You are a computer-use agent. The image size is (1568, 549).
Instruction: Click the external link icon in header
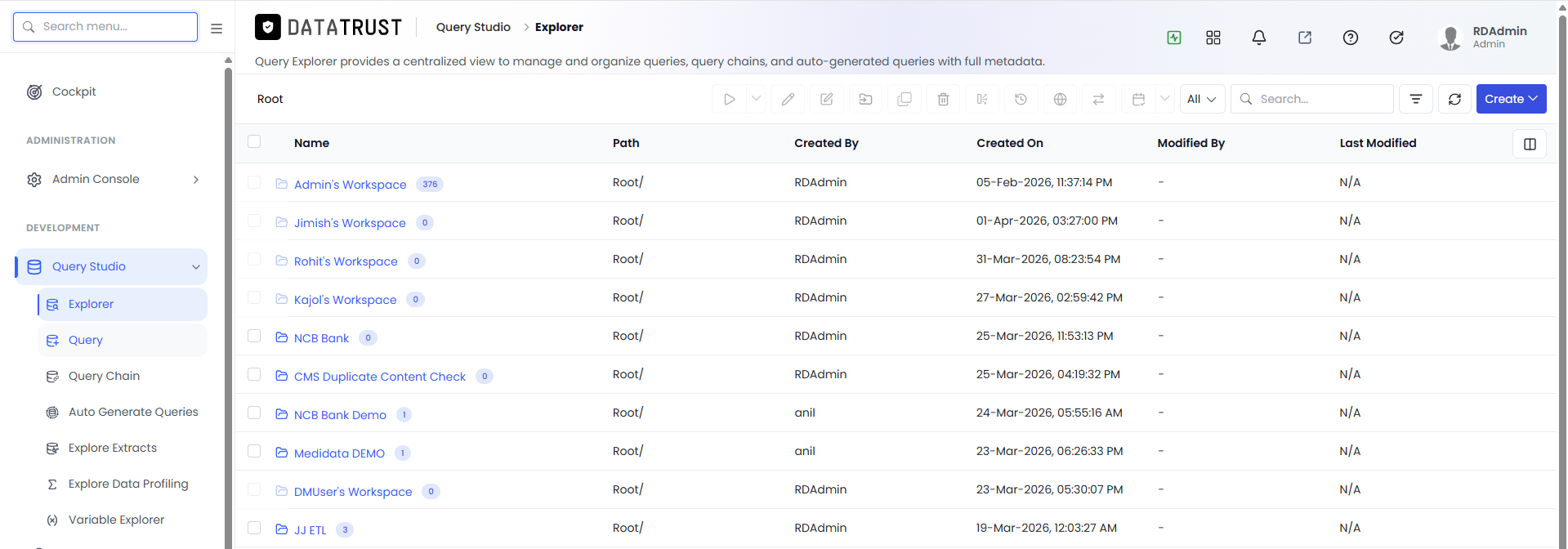(1305, 38)
